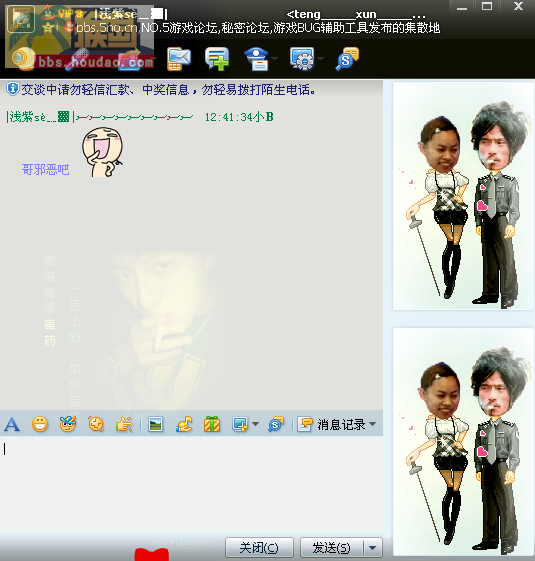Click the message text input box
The image size is (535, 561).
click(x=191, y=485)
